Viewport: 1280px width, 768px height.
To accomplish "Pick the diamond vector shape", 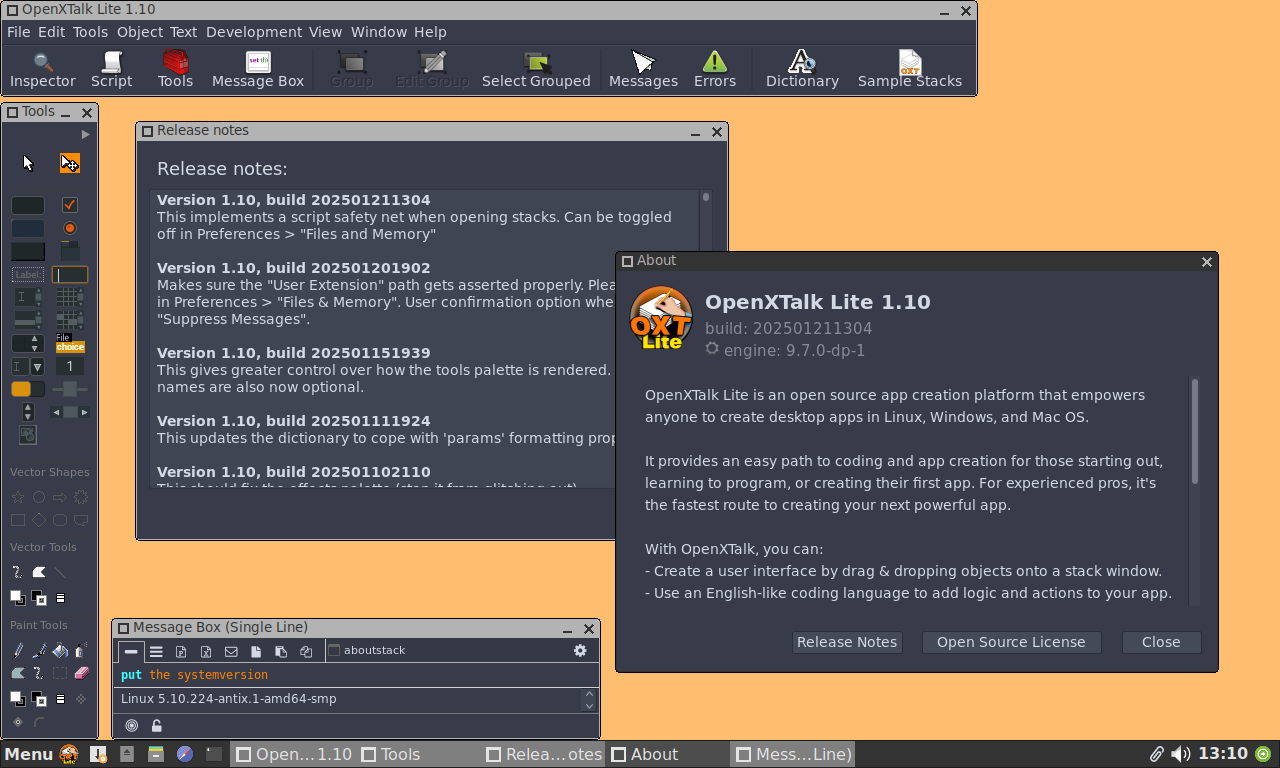I will pos(39,520).
